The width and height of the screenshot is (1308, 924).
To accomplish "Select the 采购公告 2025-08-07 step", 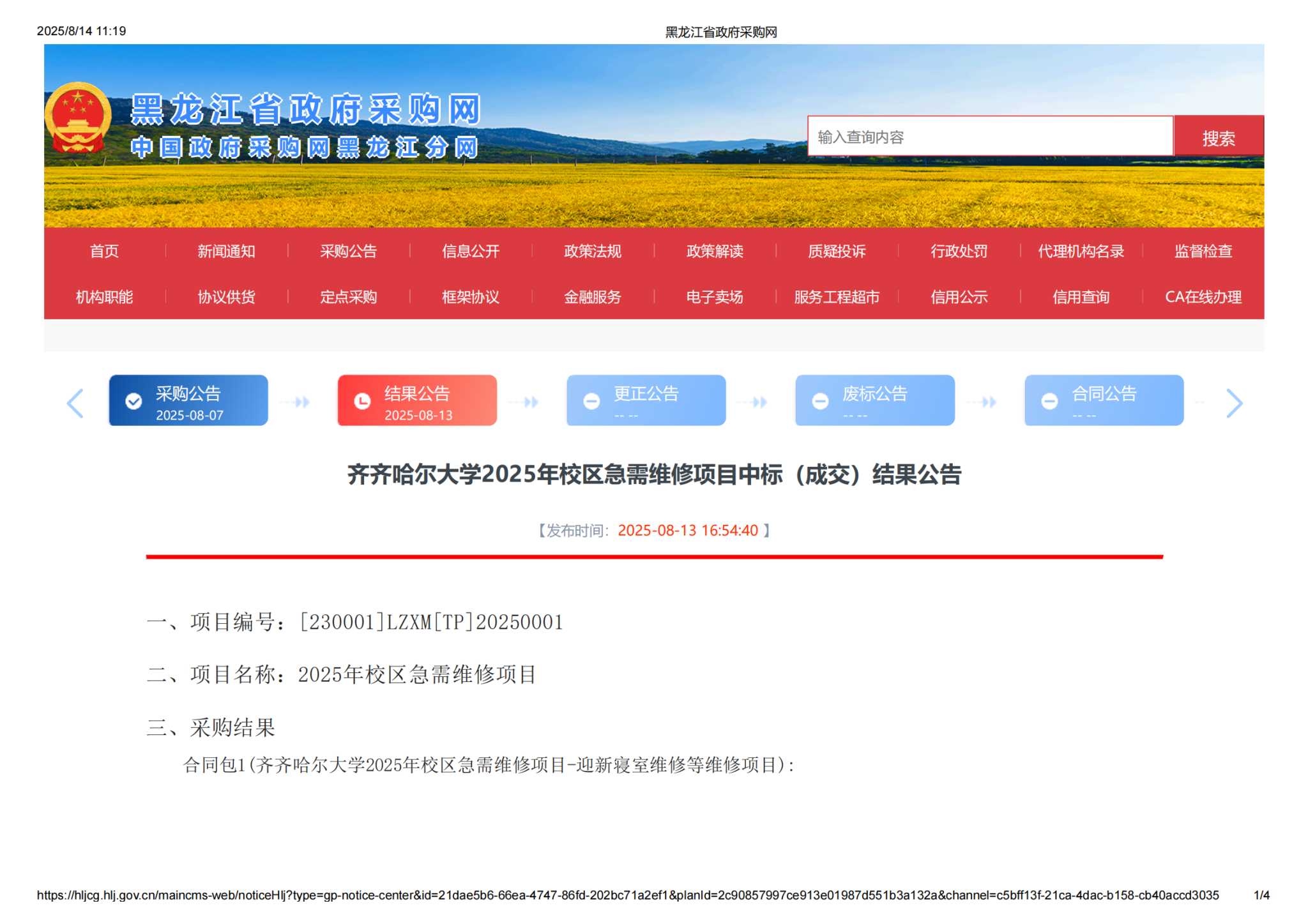I will pos(188,401).
